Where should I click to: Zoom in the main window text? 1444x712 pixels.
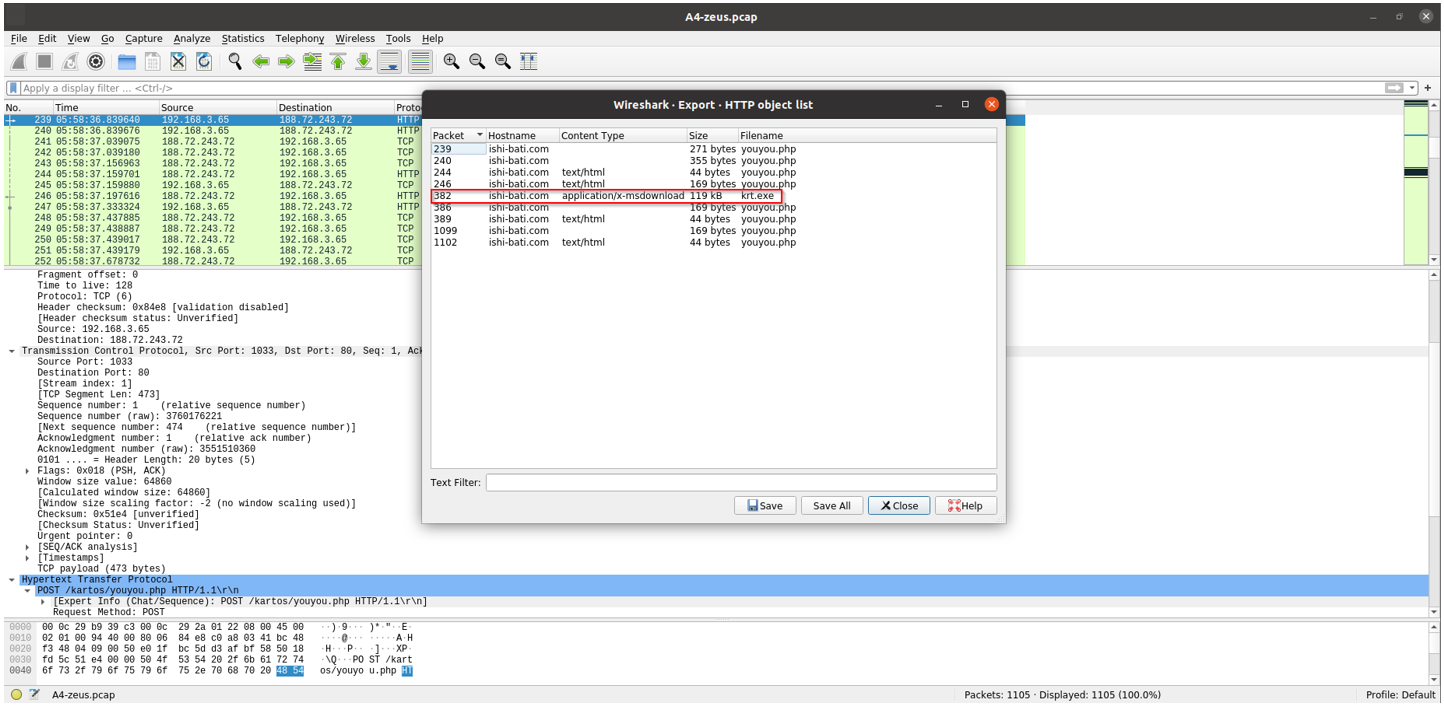[x=452, y=62]
